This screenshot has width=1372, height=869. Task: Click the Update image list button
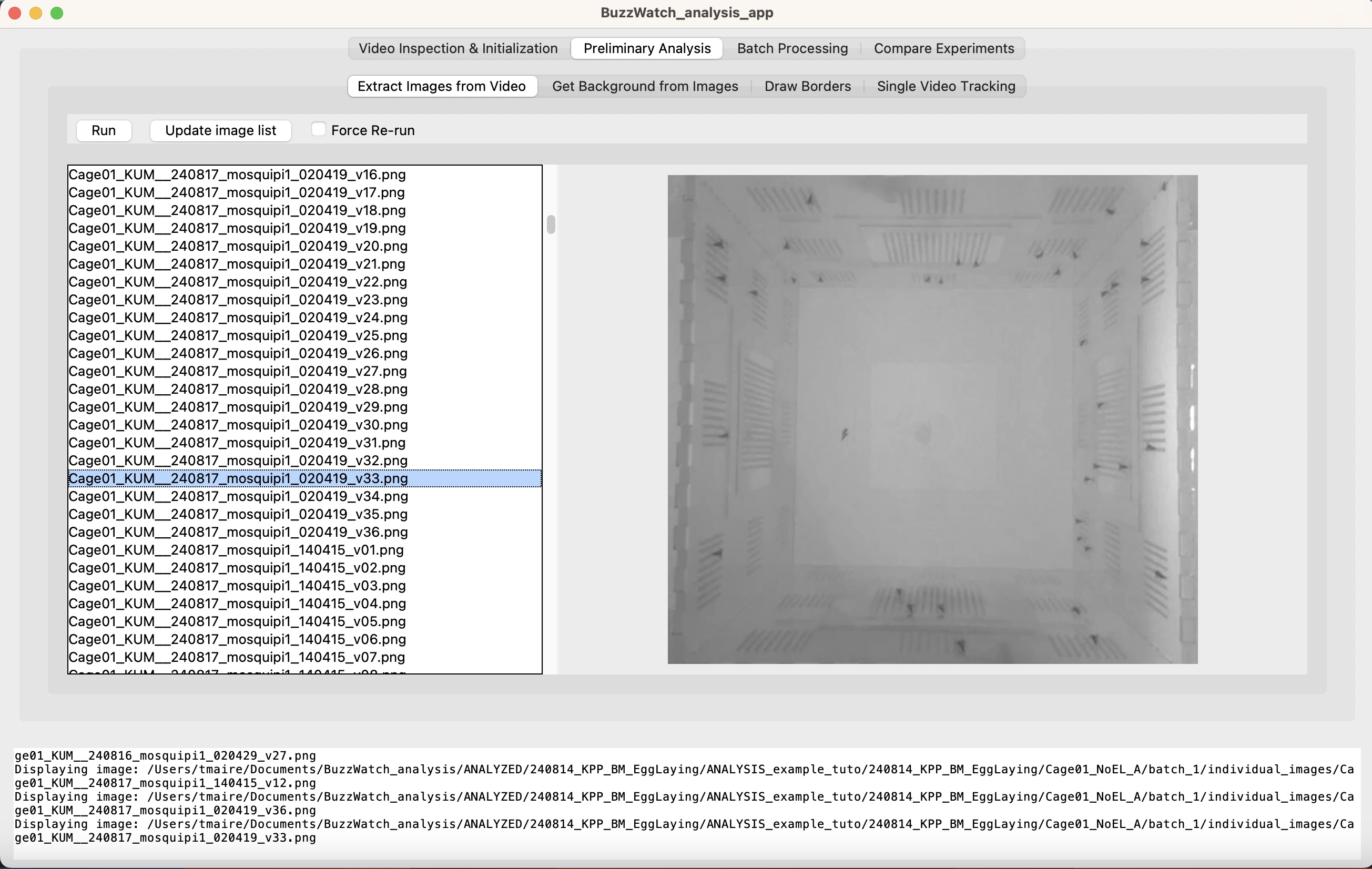coord(220,130)
